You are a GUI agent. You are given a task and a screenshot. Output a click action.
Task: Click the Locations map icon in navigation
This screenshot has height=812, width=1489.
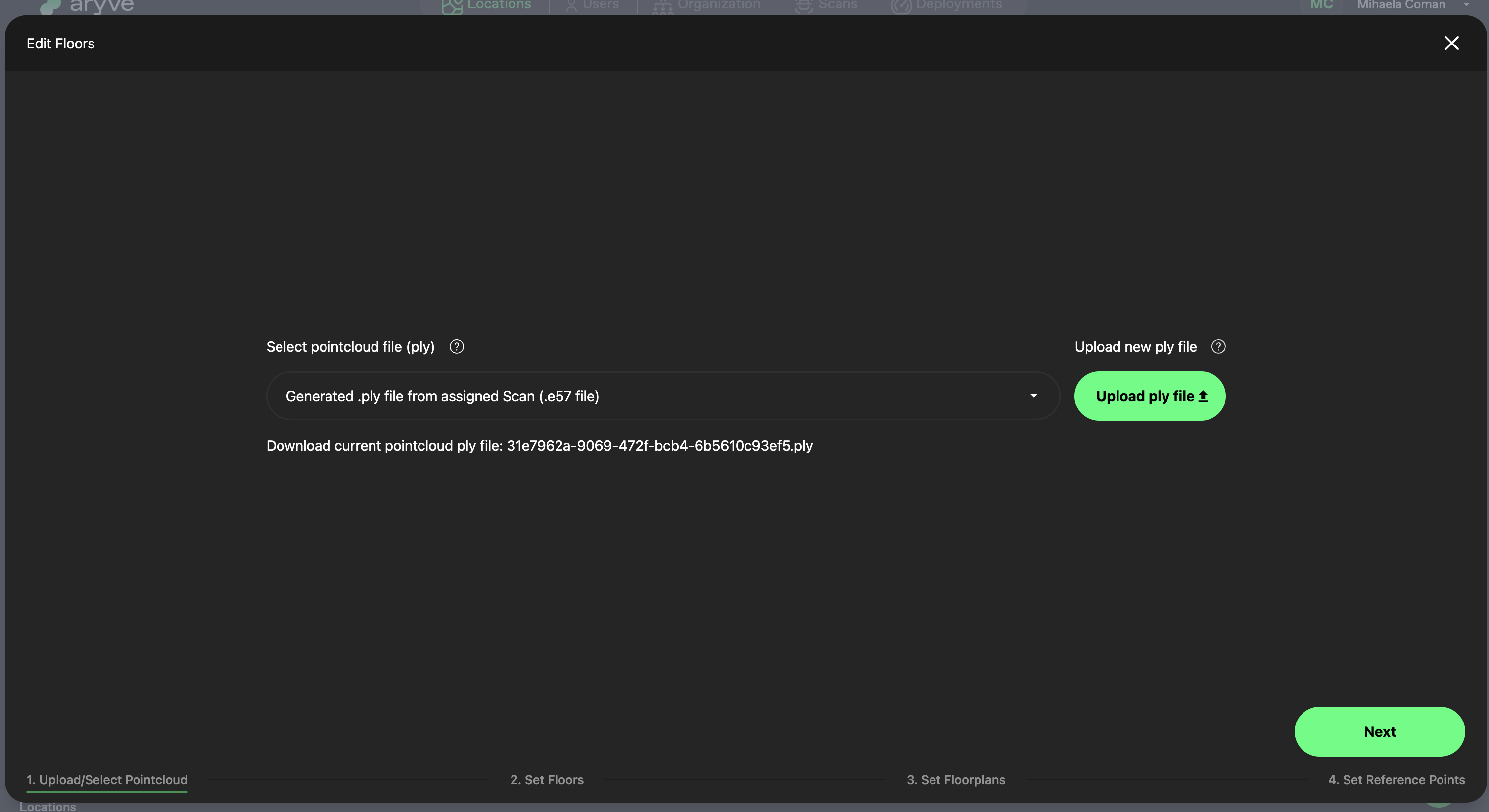pos(452,6)
